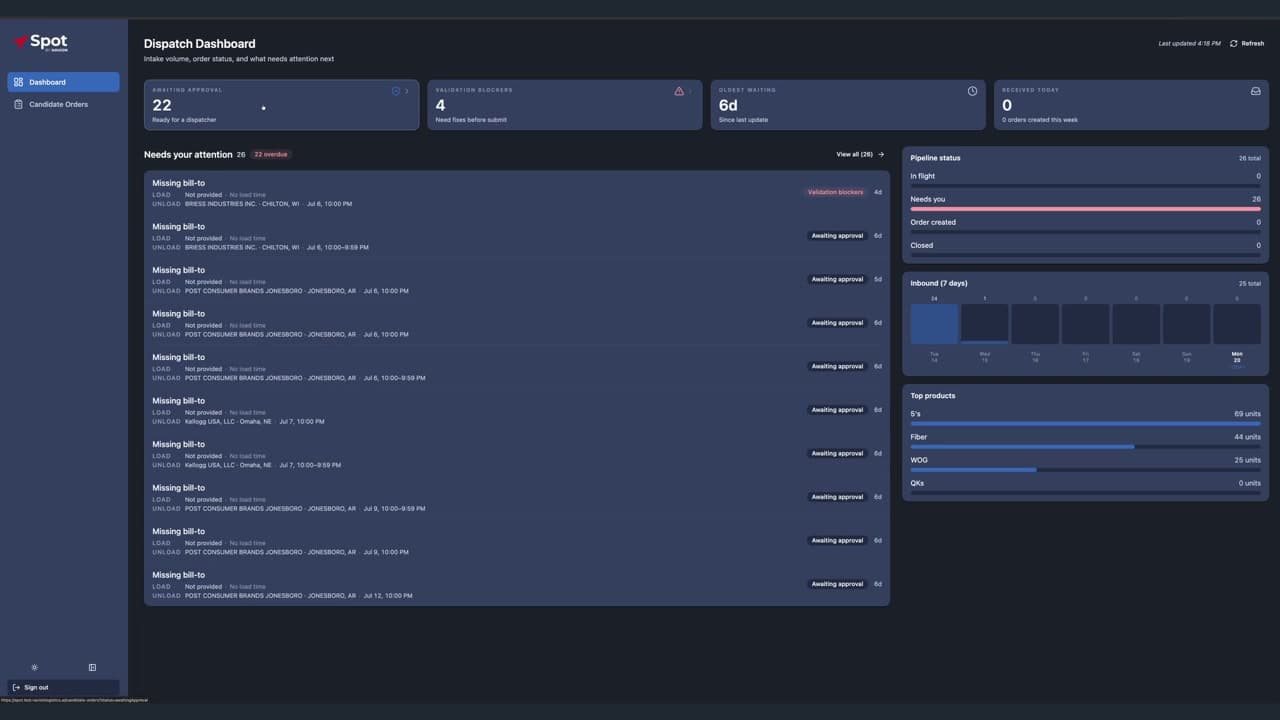Click the 5's product progress bar
Image resolution: width=1280 pixels, height=720 pixels.
coord(1085,423)
